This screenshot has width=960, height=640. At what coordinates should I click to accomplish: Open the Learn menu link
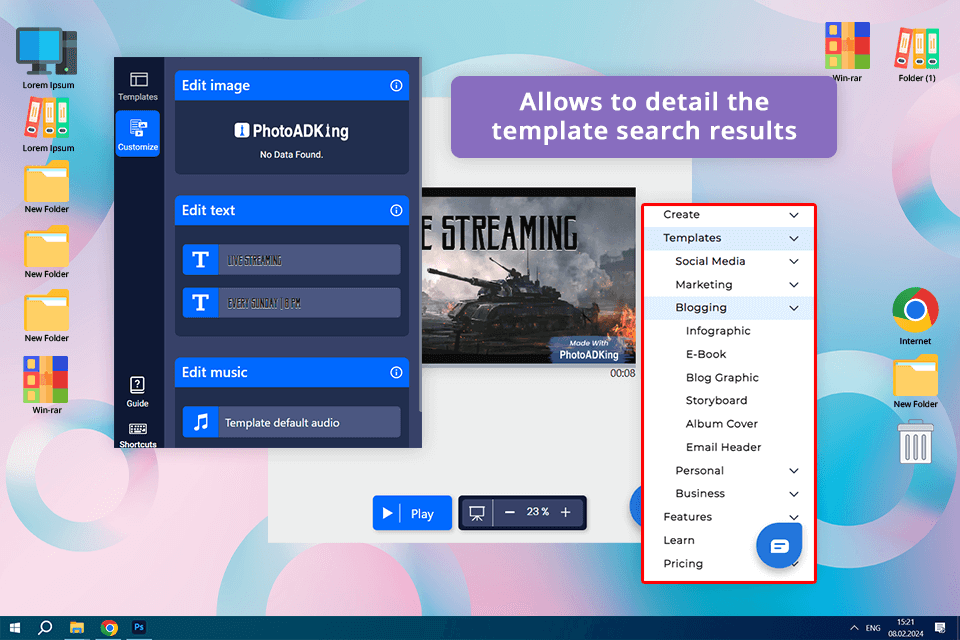click(678, 540)
